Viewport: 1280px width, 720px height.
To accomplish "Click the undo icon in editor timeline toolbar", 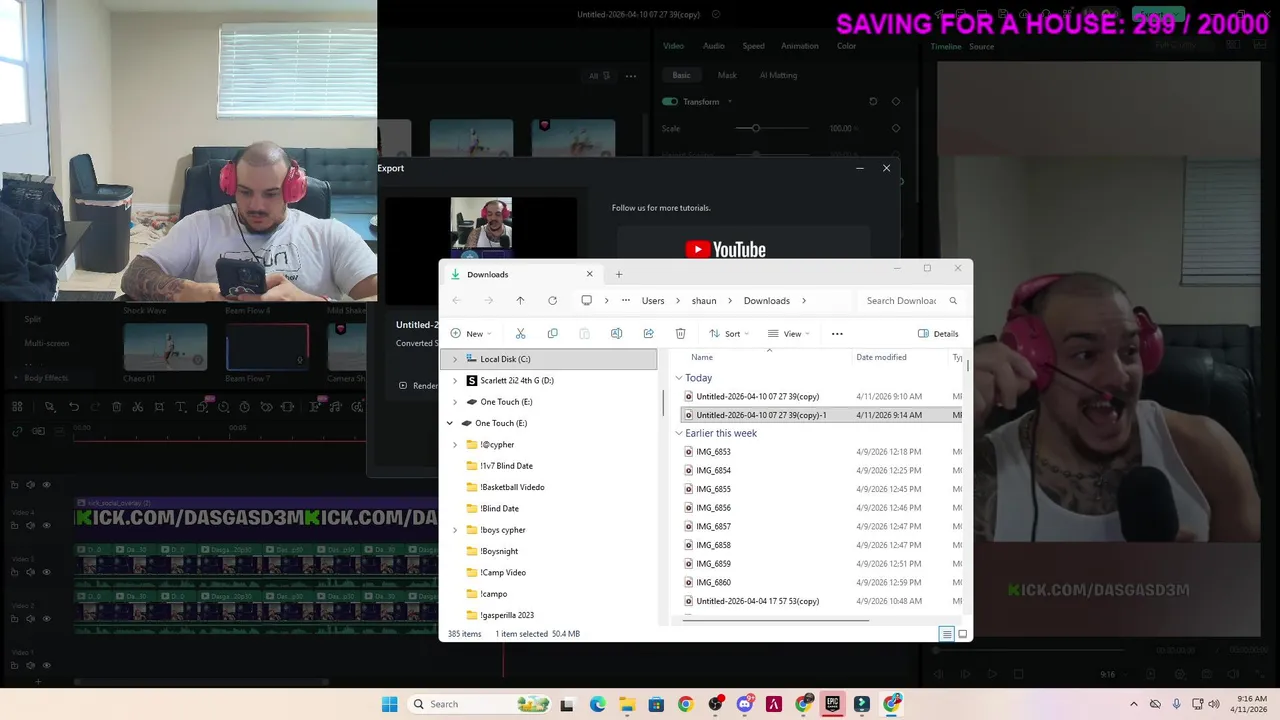I will pos(74,407).
